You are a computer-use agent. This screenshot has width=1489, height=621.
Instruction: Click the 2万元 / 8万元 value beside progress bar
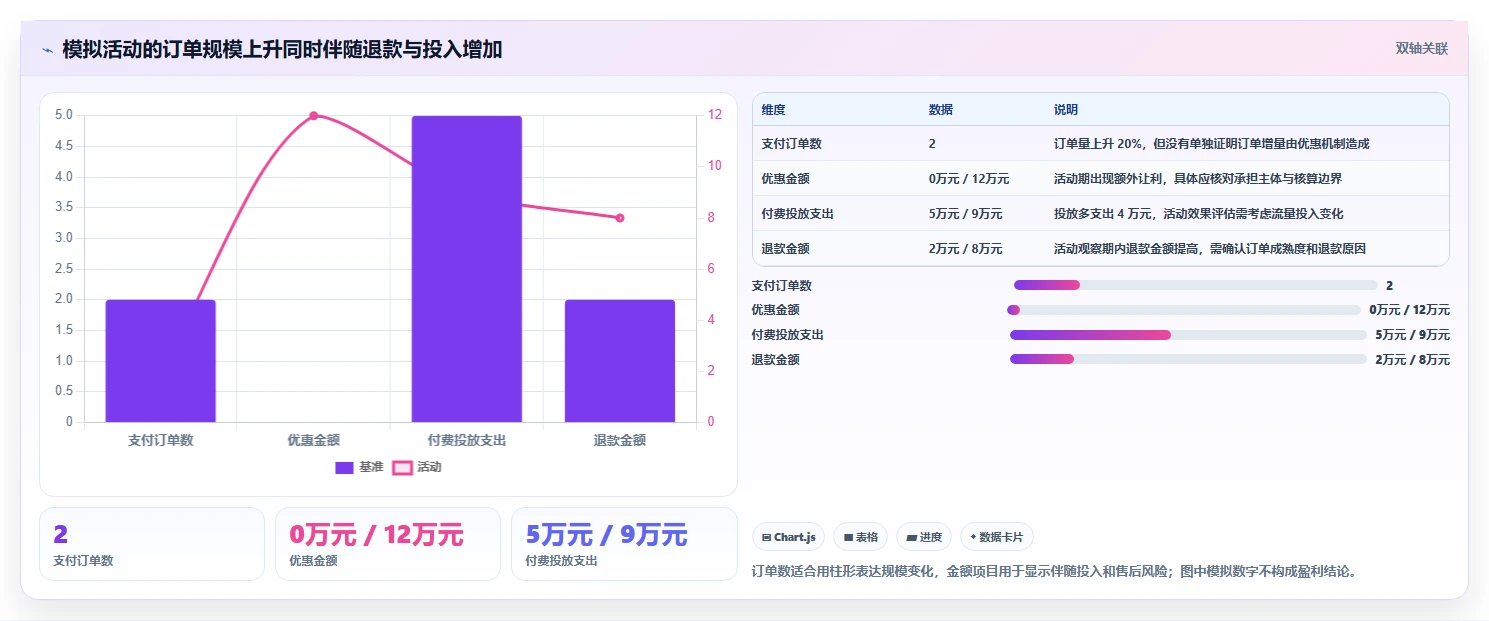click(1412, 360)
